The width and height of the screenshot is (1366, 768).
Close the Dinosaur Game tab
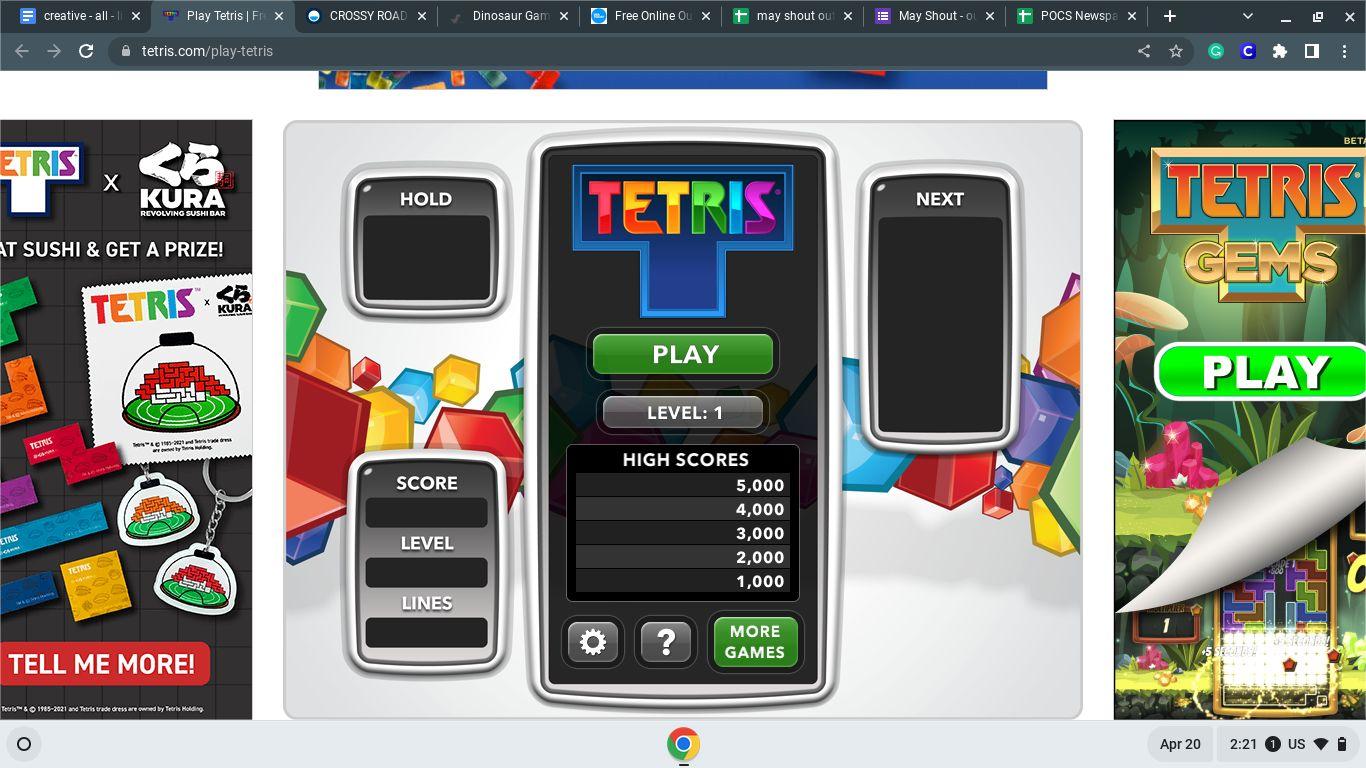[x=564, y=16]
